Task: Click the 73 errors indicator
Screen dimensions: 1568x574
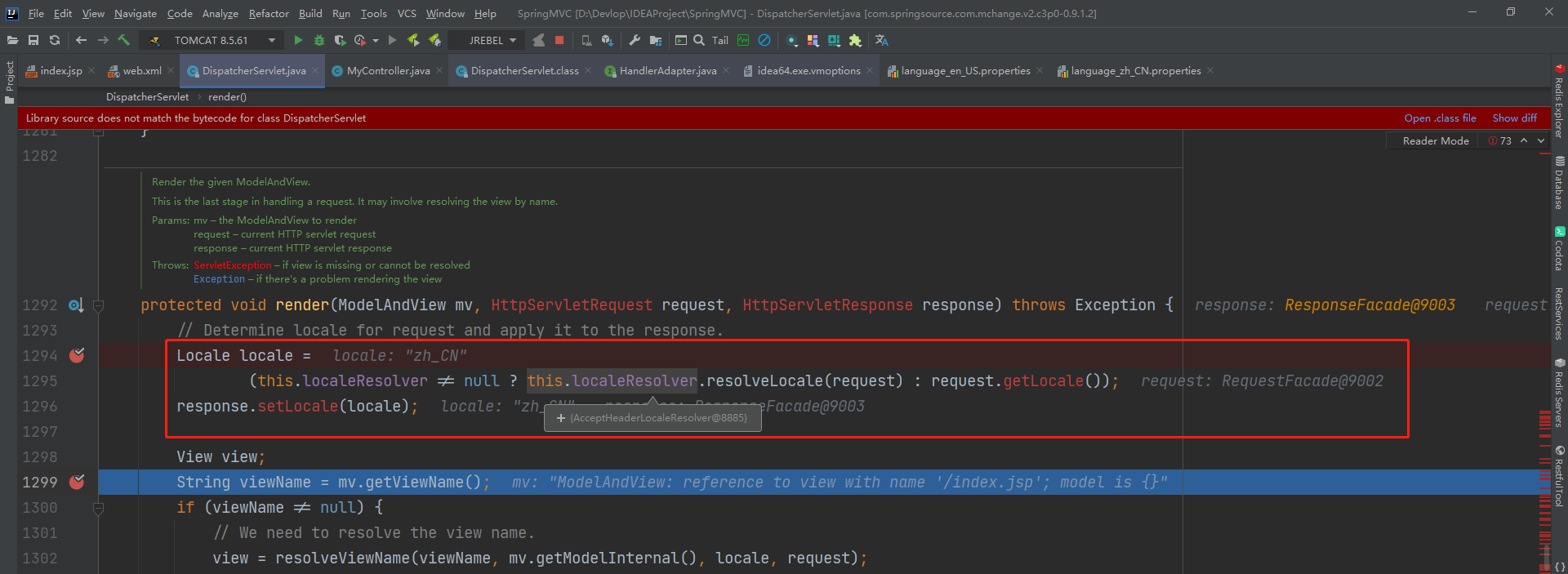Action: point(1500,141)
